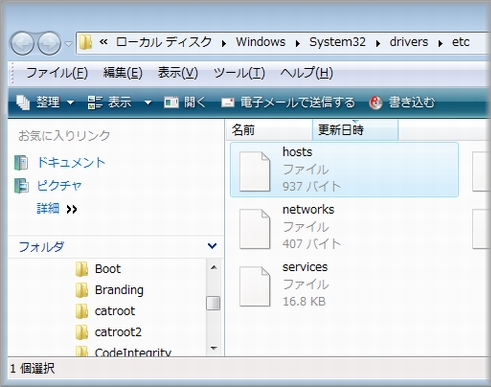
Task: Click the 書き込む burn disc button
Action: [402, 102]
